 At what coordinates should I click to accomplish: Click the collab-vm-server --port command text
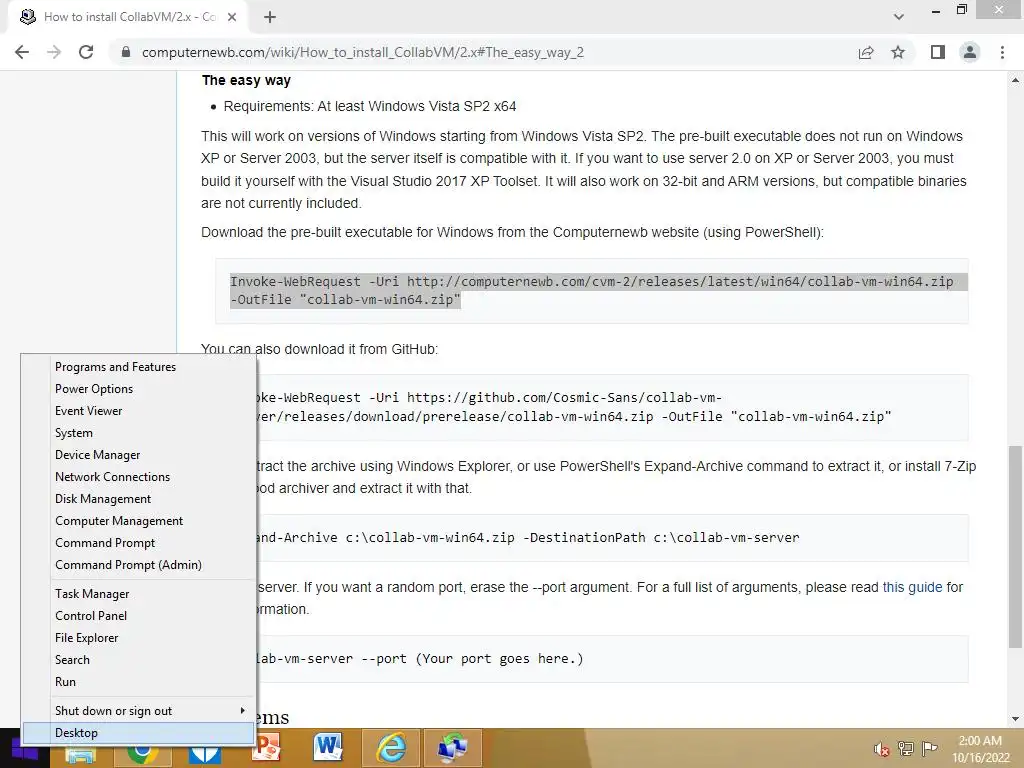point(420,658)
